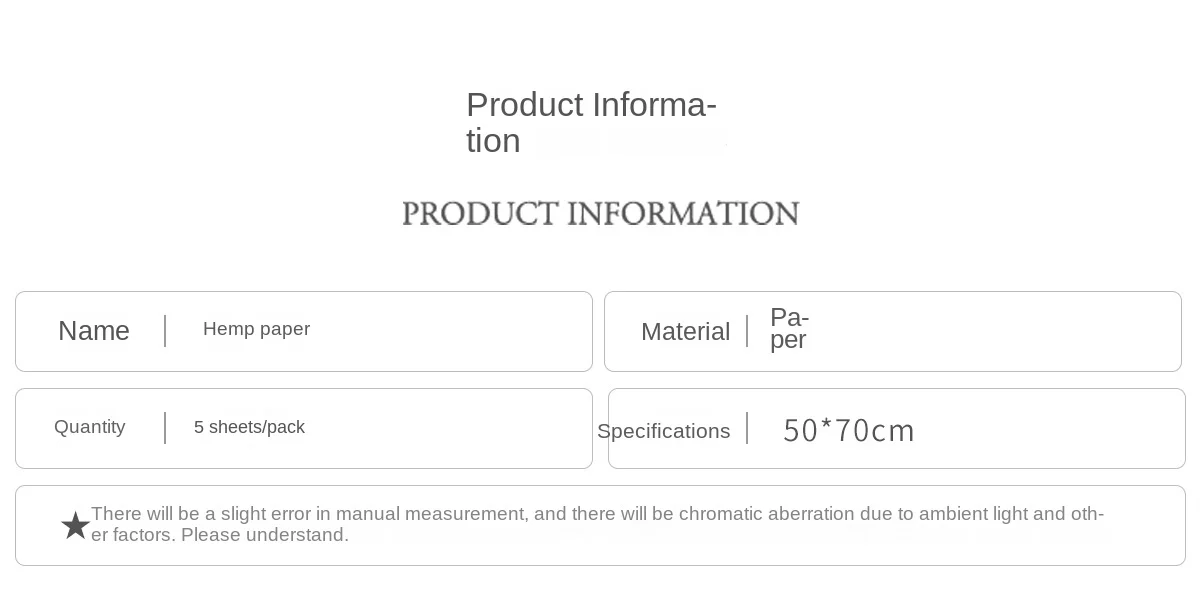Select the Material label

click(x=685, y=332)
